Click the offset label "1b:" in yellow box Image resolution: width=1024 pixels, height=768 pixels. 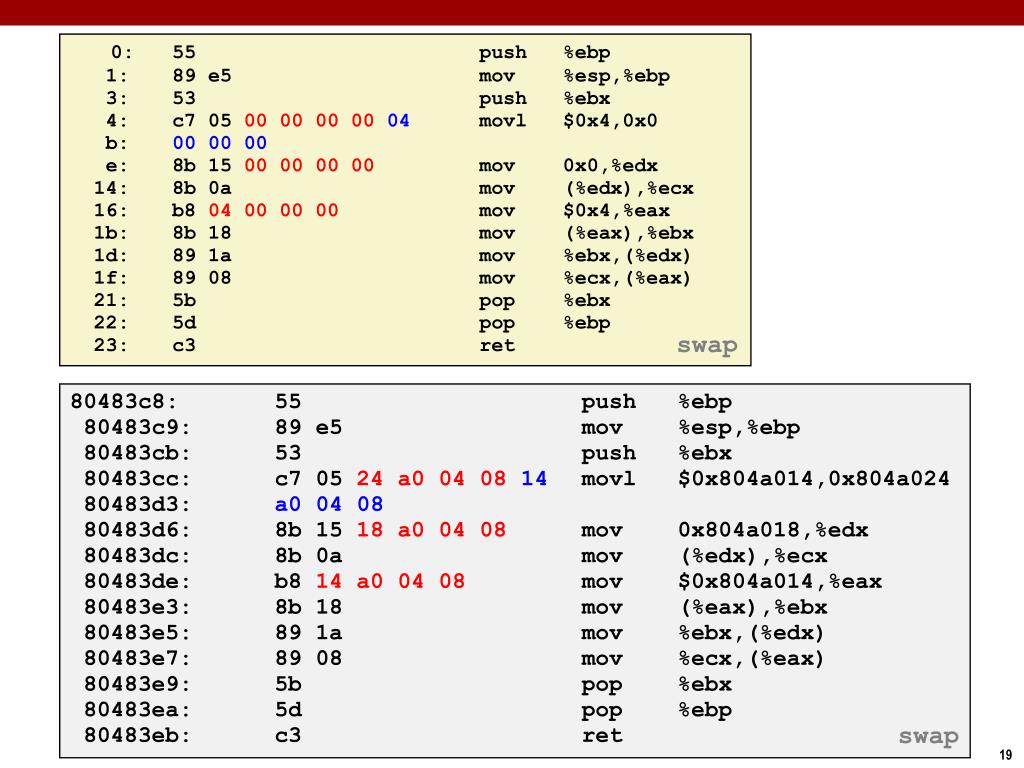coord(110,233)
